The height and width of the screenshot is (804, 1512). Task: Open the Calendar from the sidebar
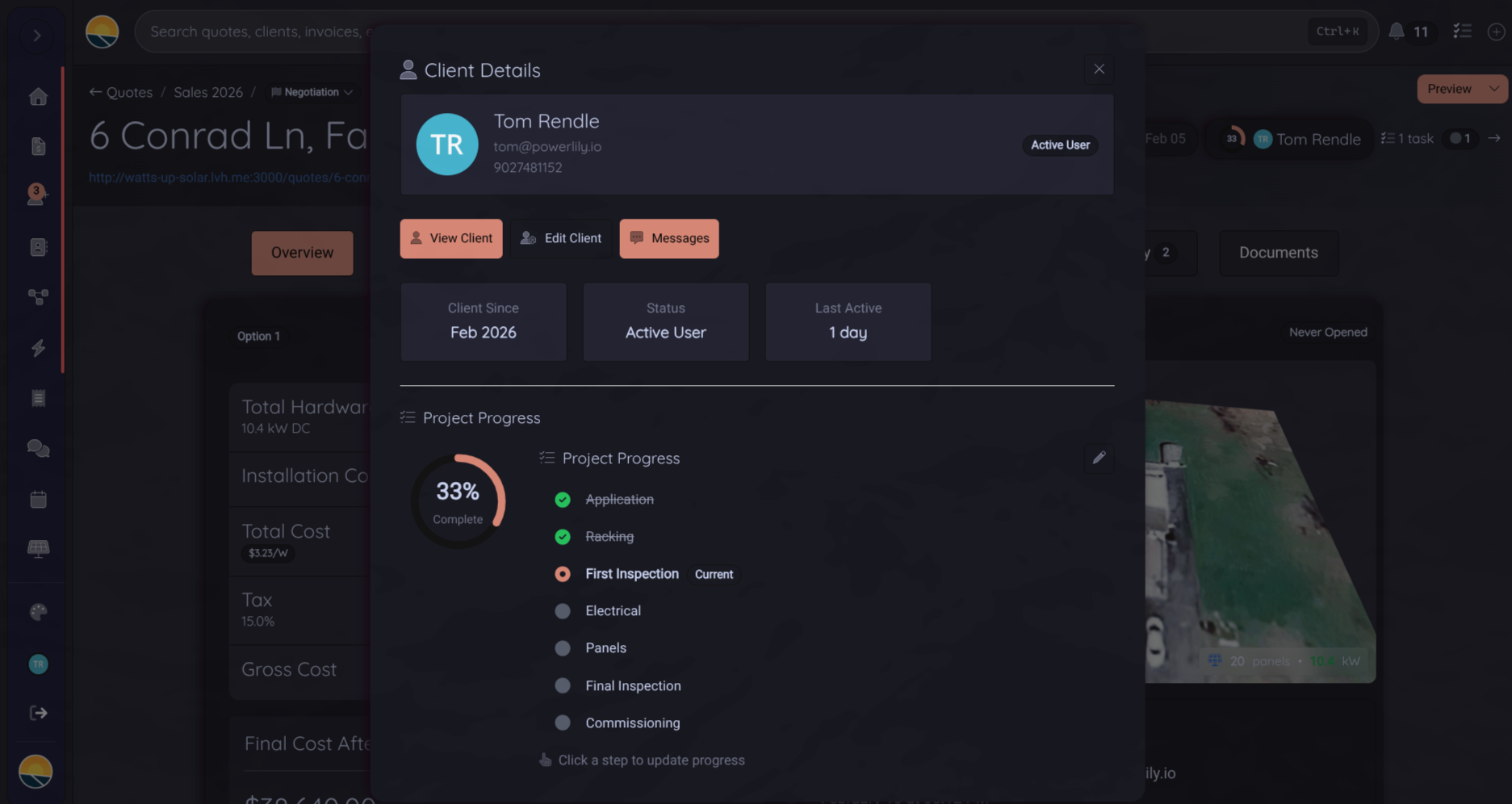pyautogui.click(x=38, y=499)
